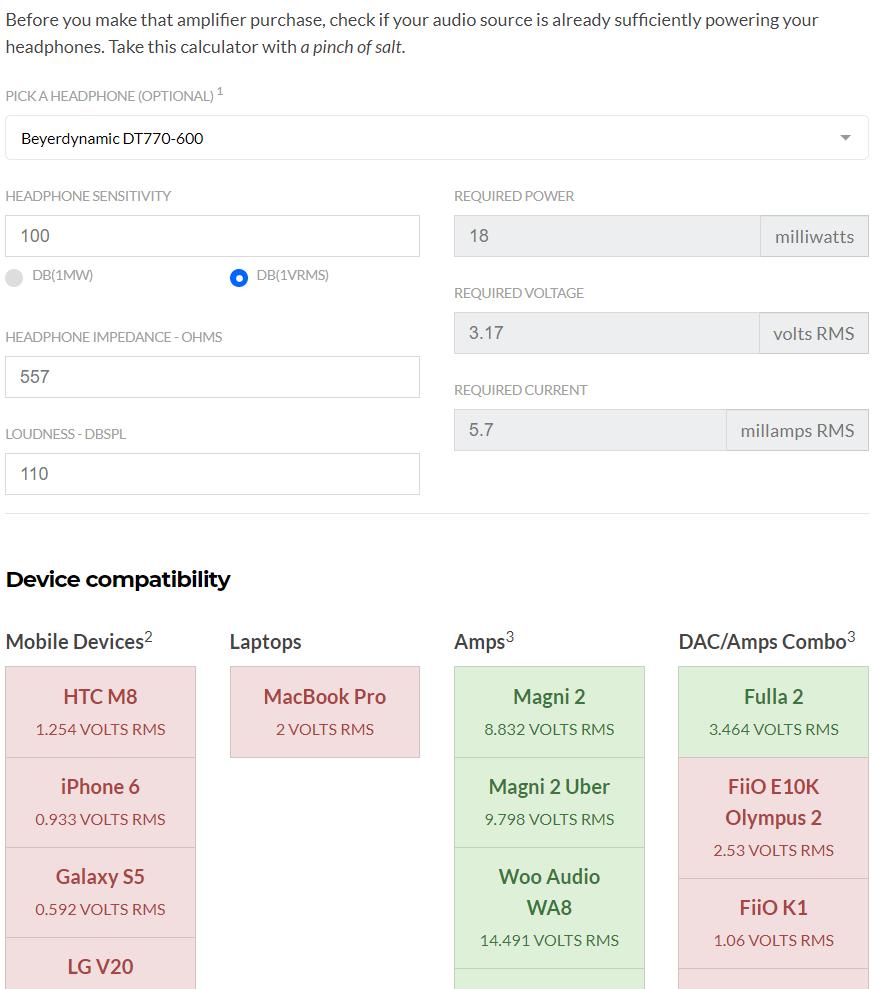This screenshot has width=873, height=989.
Task: Click the Fulla 2 DAC/amp card
Action: point(773,712)
